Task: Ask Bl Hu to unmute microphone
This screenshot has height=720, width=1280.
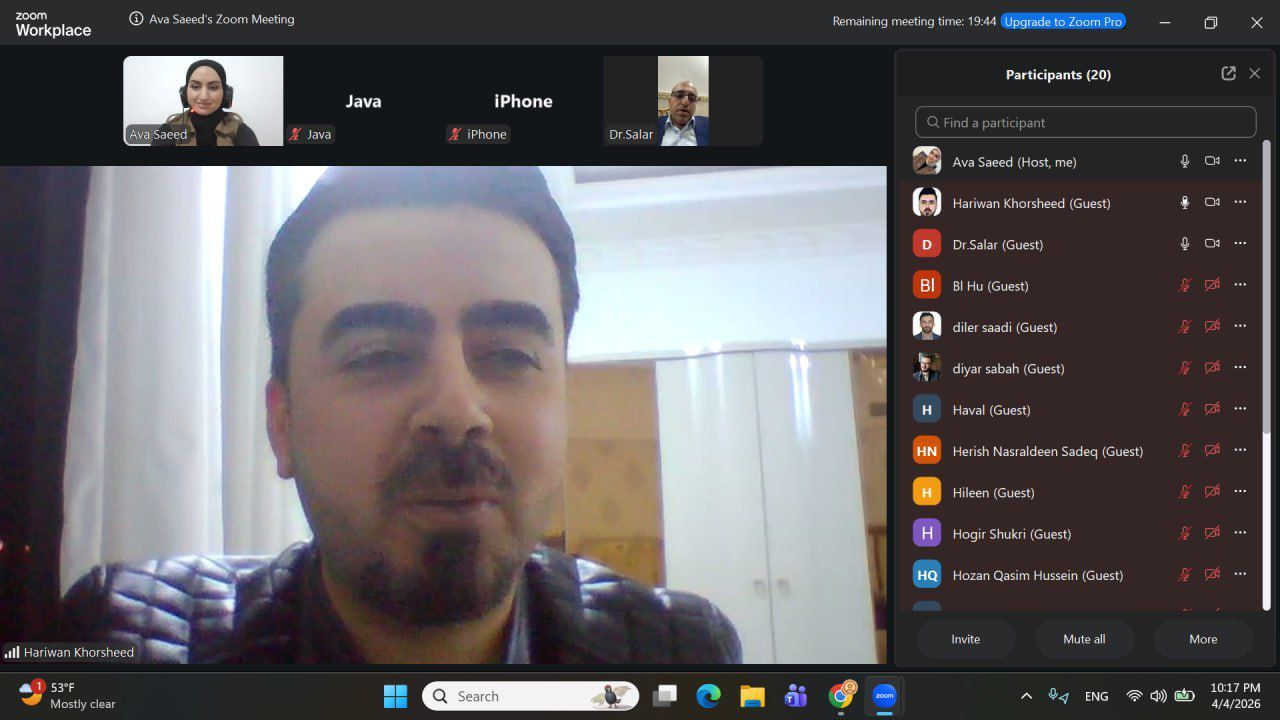Action: 1184,286
